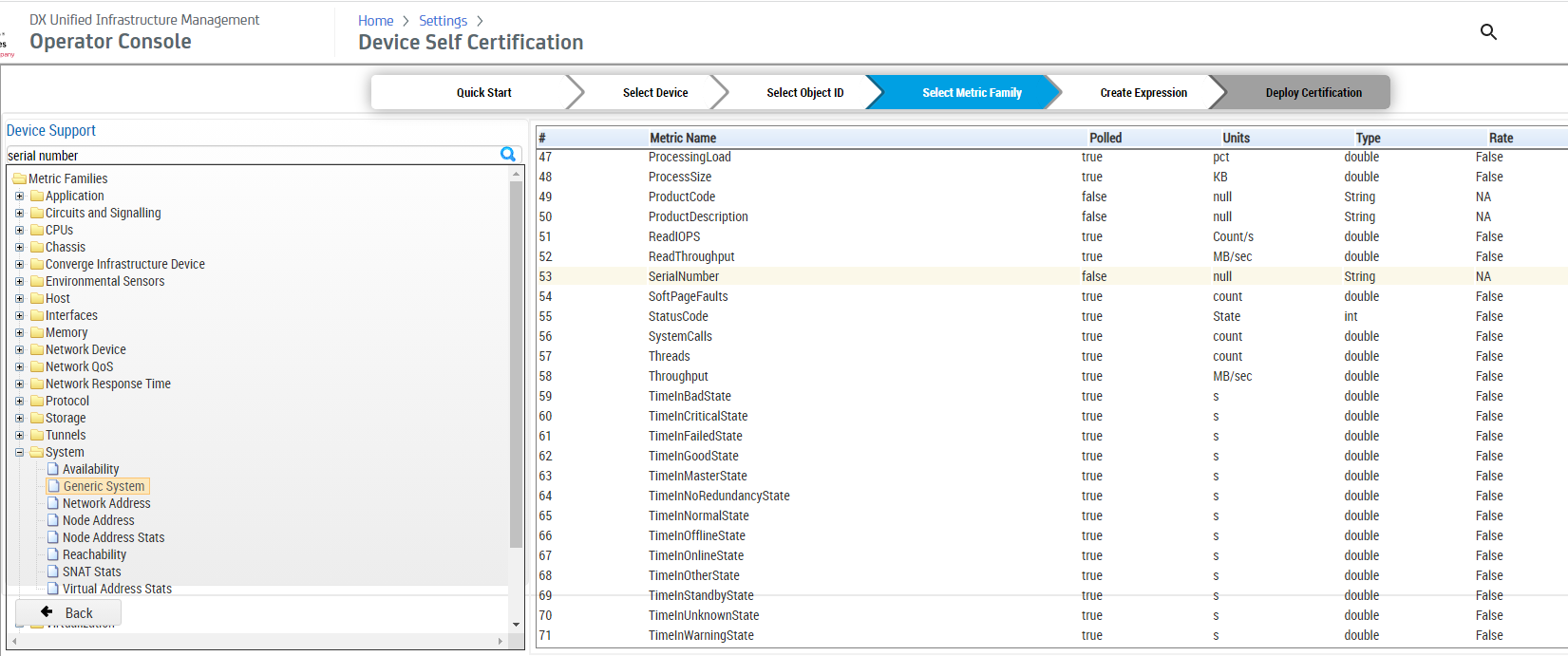Click the Reachability document icon
1568x656 pixels.
(x=53, y=554)
